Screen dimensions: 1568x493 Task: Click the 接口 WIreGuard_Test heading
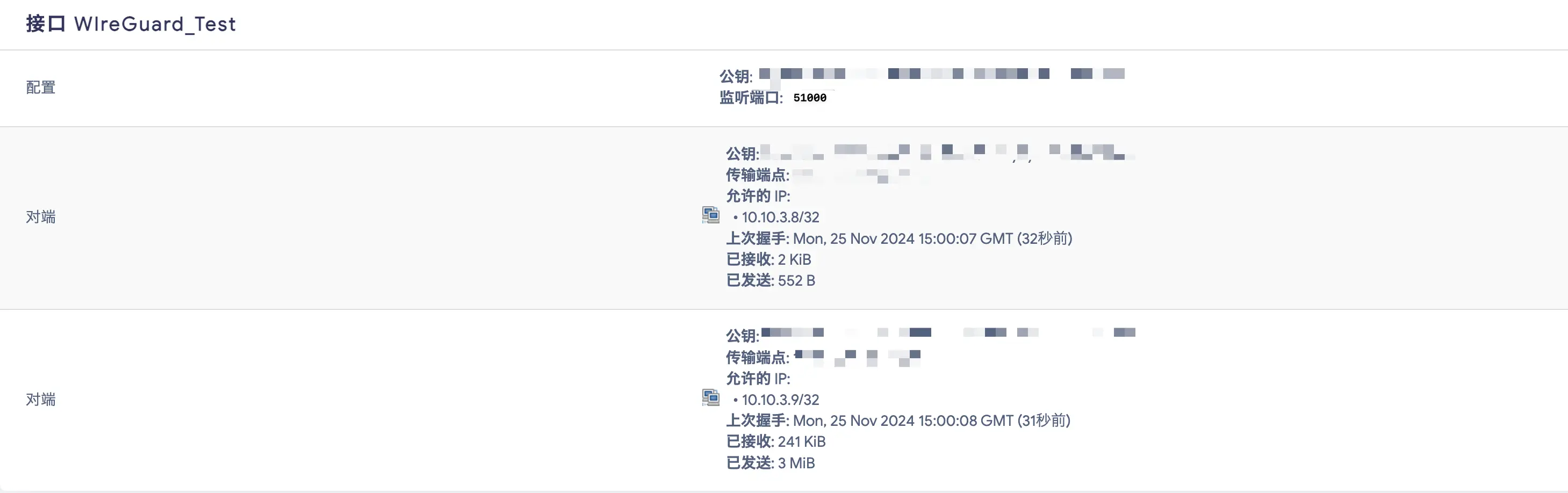[x=131, y=24]
